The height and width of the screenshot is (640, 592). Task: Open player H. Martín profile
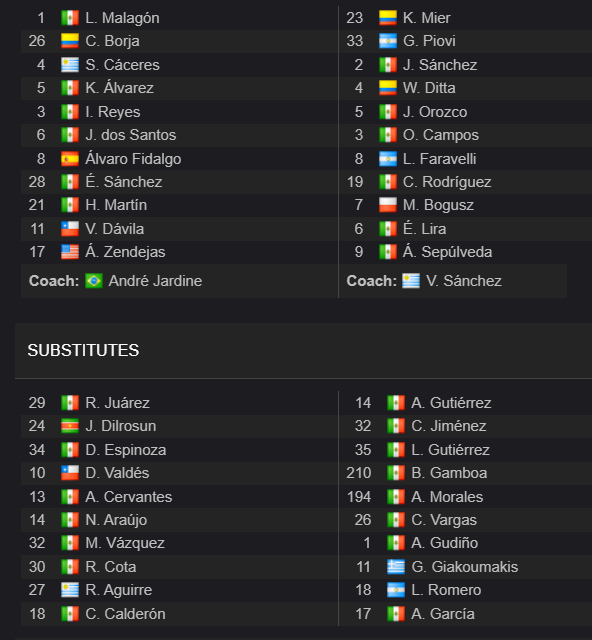tap(116, 205)
